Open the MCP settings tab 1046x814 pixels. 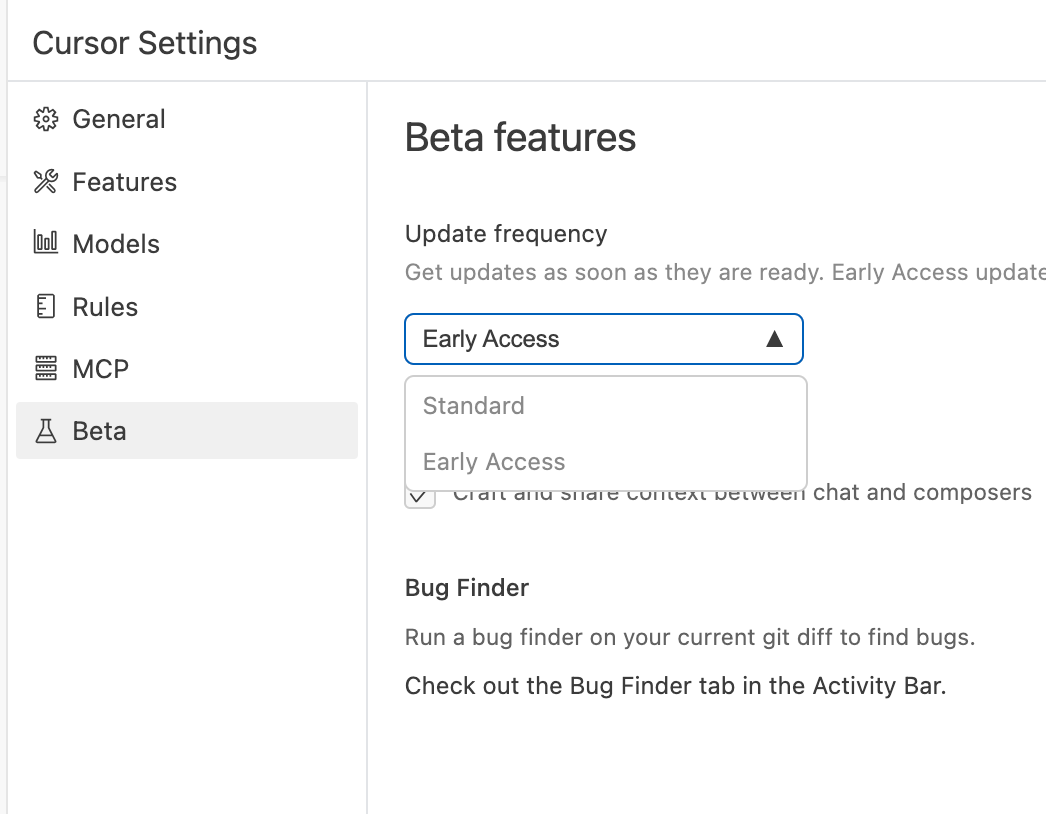187,368
